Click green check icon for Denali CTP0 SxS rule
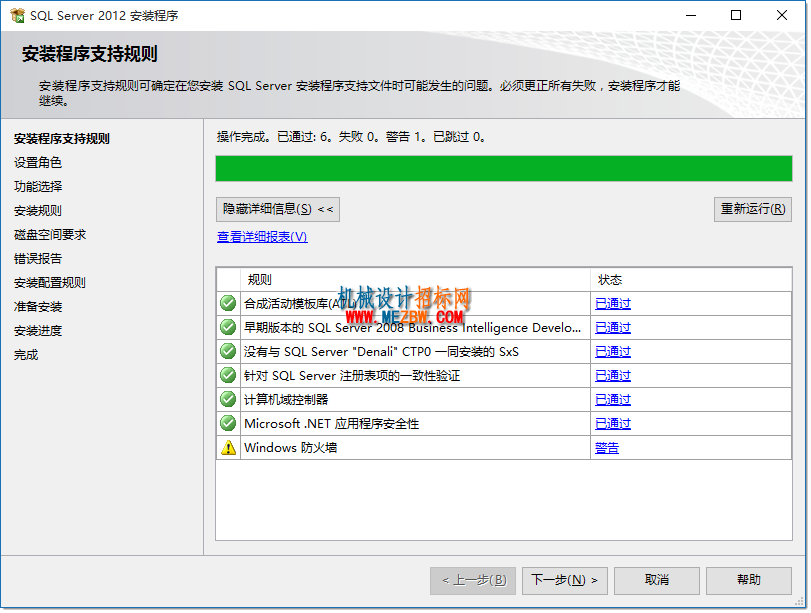 coord(228,351)
